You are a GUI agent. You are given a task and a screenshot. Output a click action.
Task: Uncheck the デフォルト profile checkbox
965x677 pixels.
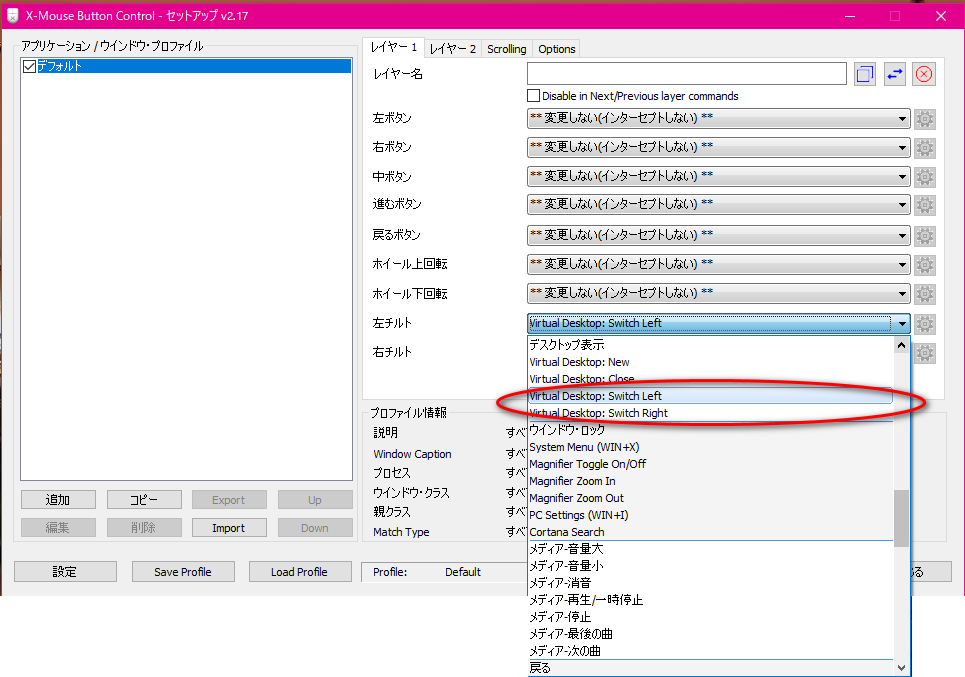tap(29, 67)
